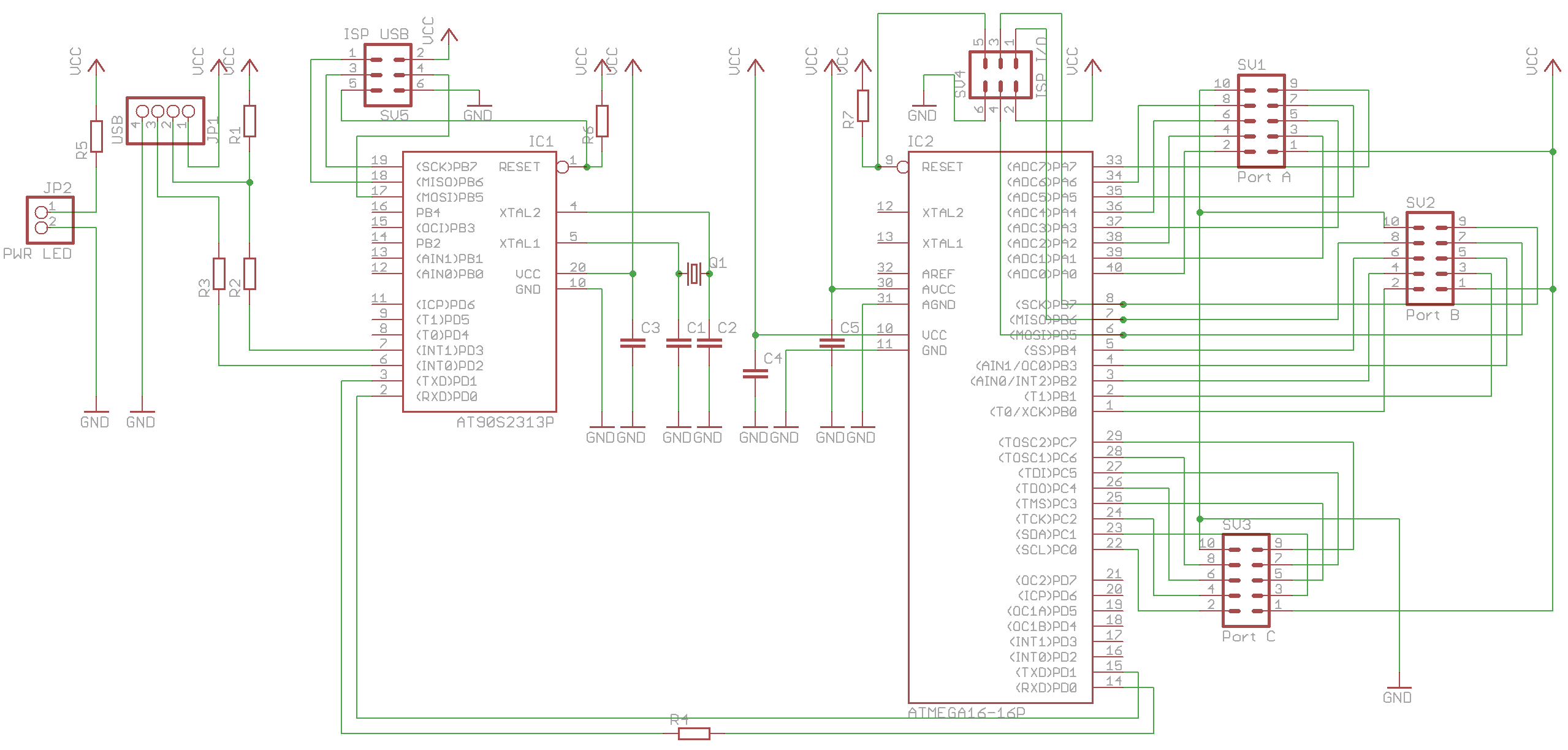Click the wire junction dot at IC2 RESET
Viewport: 1568px width, 750px height.
[878, 167]
